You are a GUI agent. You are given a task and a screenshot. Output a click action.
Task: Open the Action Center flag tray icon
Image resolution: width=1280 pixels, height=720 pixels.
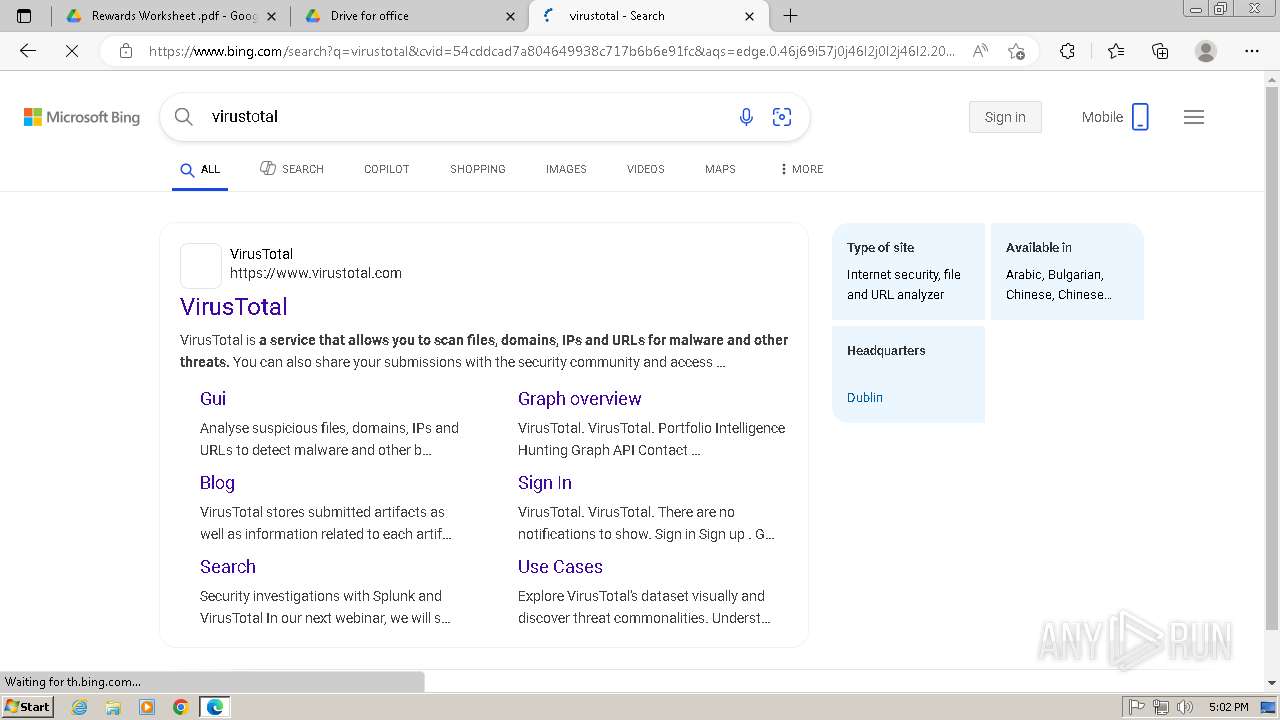tap(1137, 707)
